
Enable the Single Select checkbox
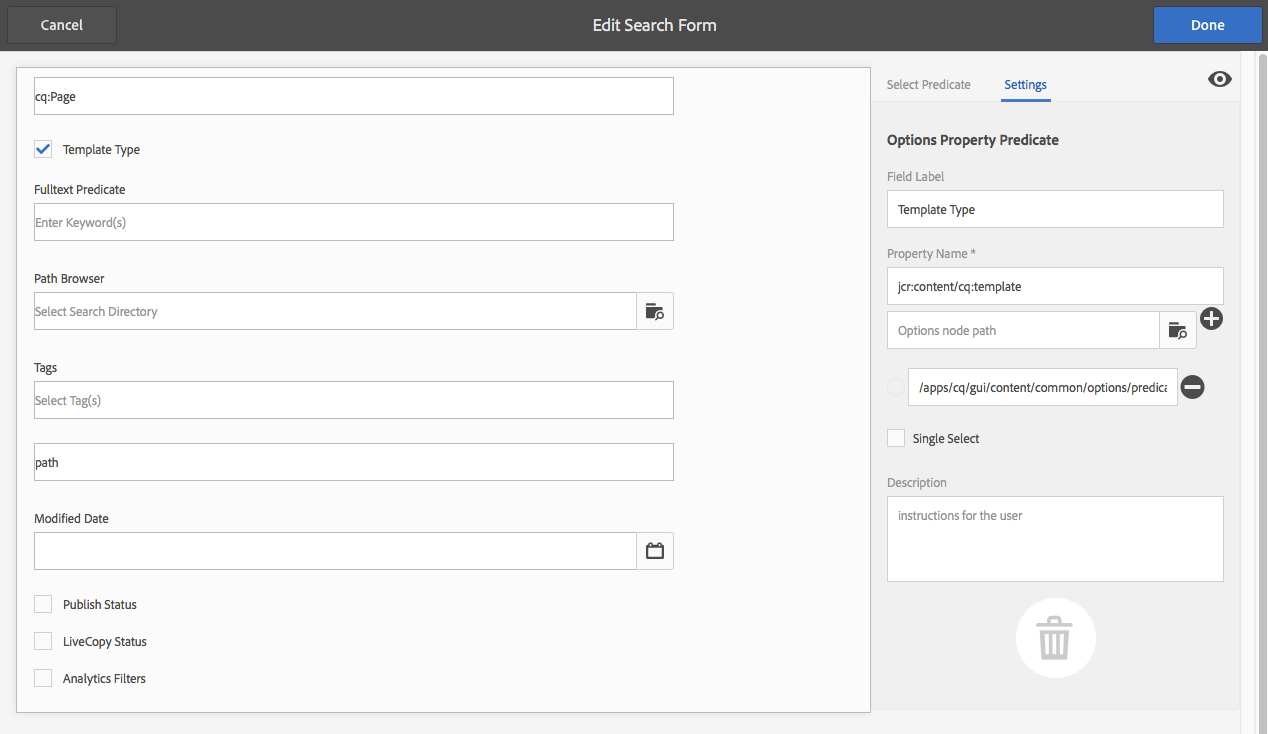click(896, 438)
